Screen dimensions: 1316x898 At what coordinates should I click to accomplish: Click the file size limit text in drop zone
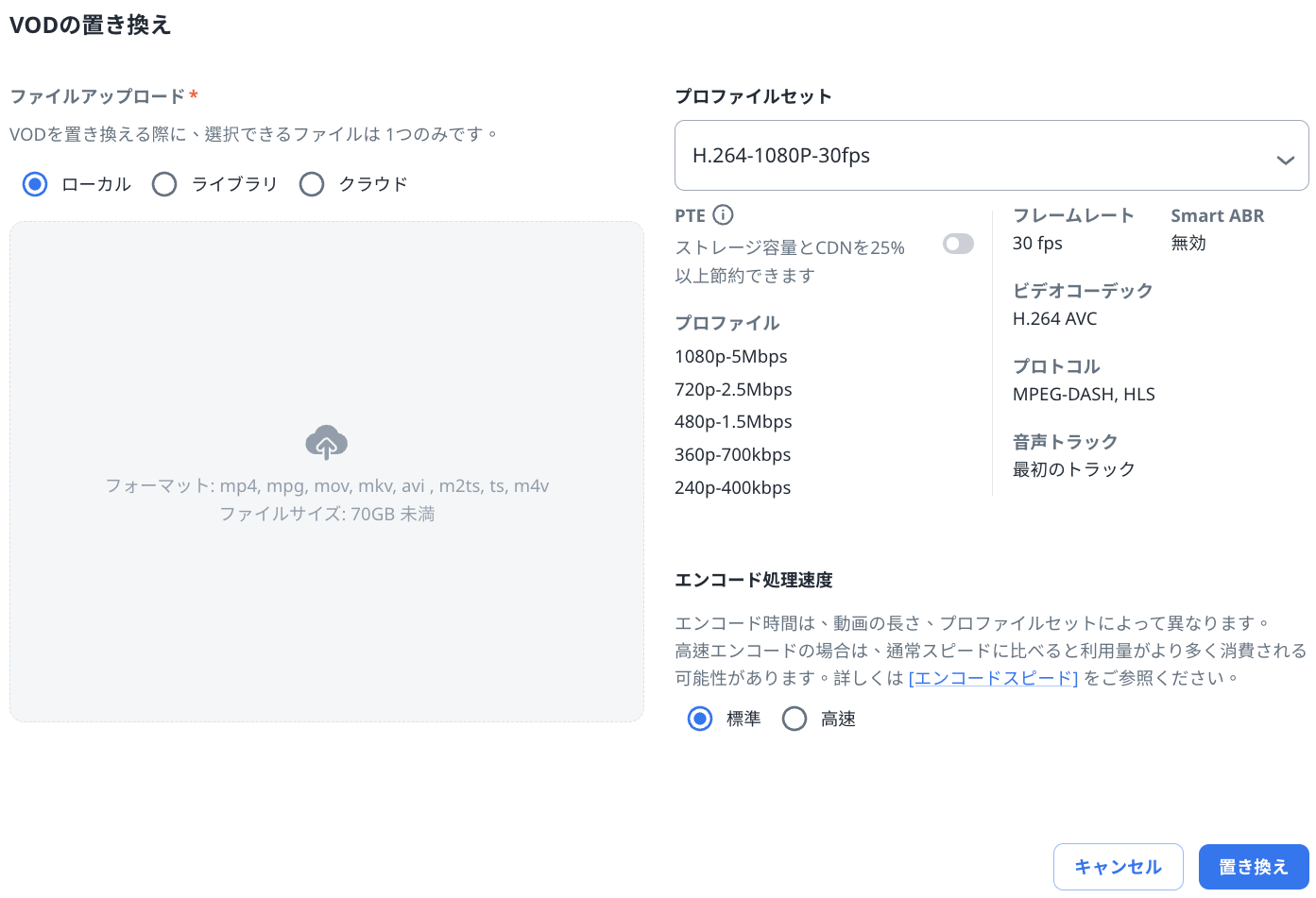point(327,515)
